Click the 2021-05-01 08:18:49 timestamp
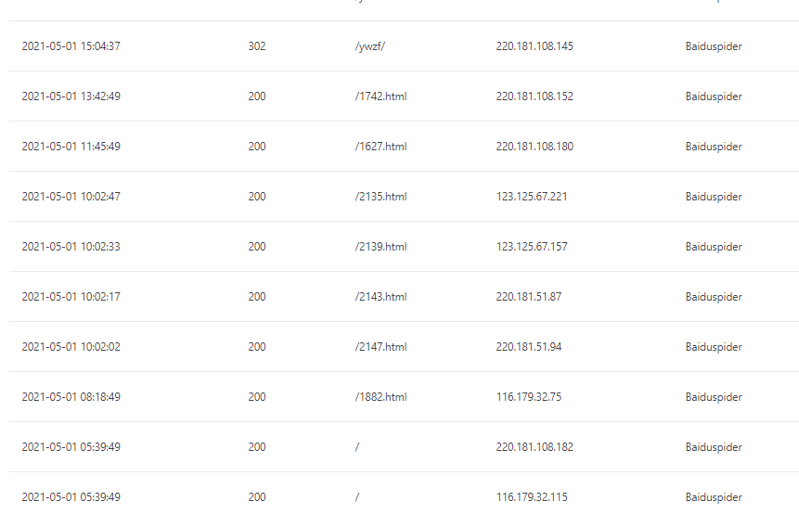The image size is (799, 514). 71,397
